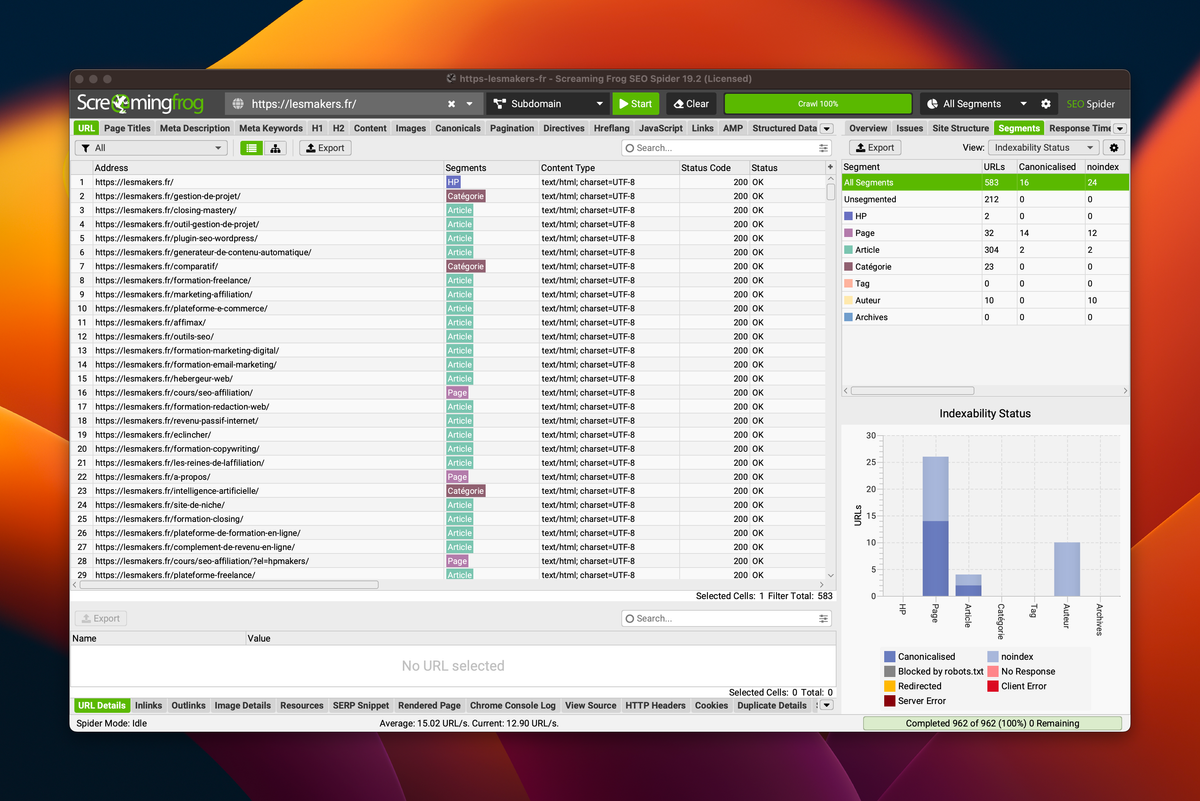Open segments configuration with the top gear icon

pyautogui.click(x=1046, y=104)
